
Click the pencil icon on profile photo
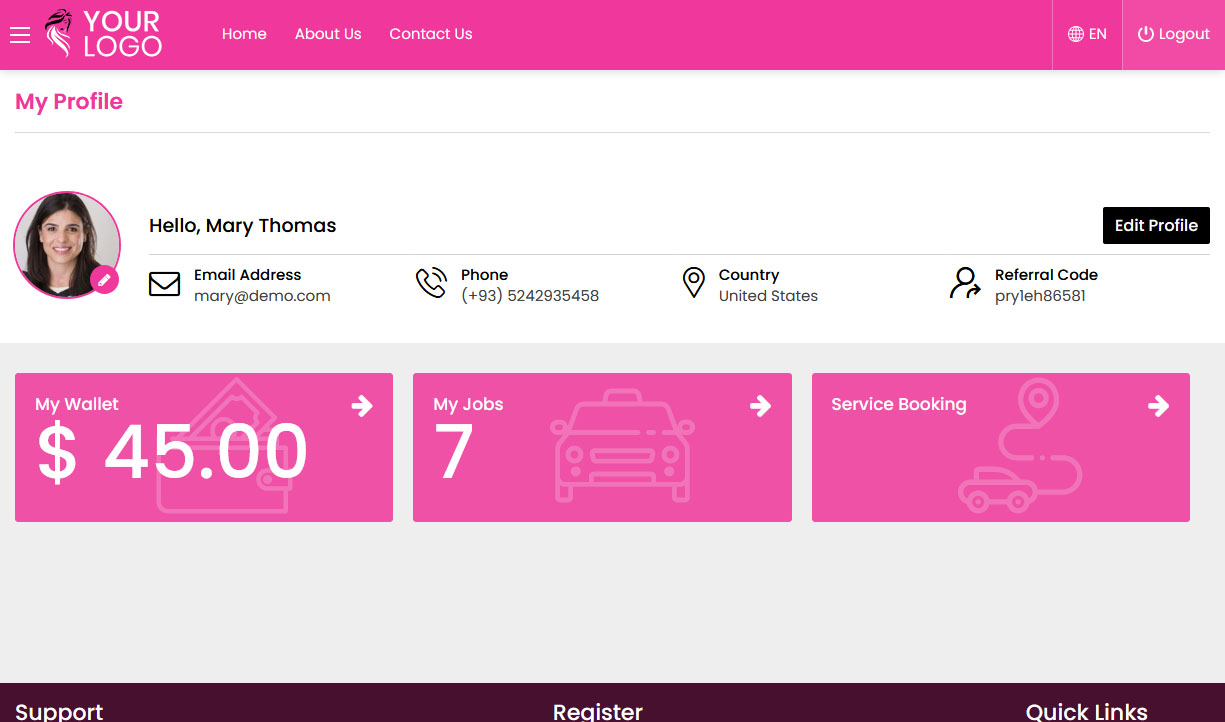(x=105, y=280)
